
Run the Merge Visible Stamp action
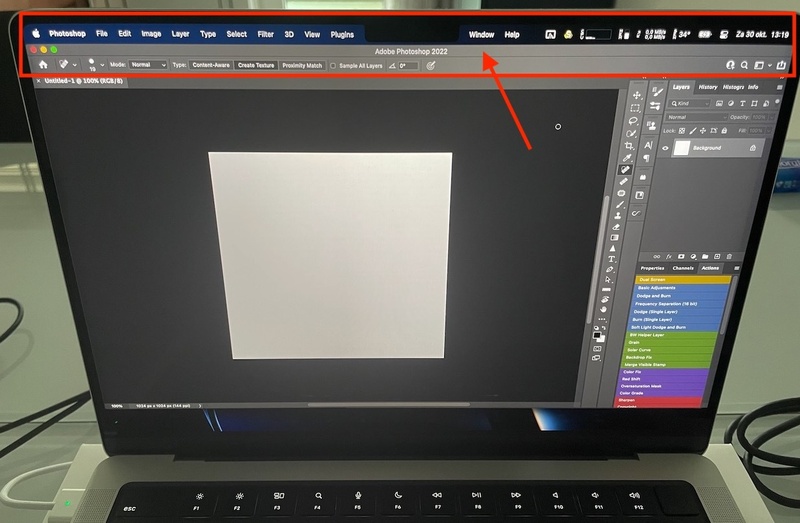pyautogui.click(x=668, y=365)
